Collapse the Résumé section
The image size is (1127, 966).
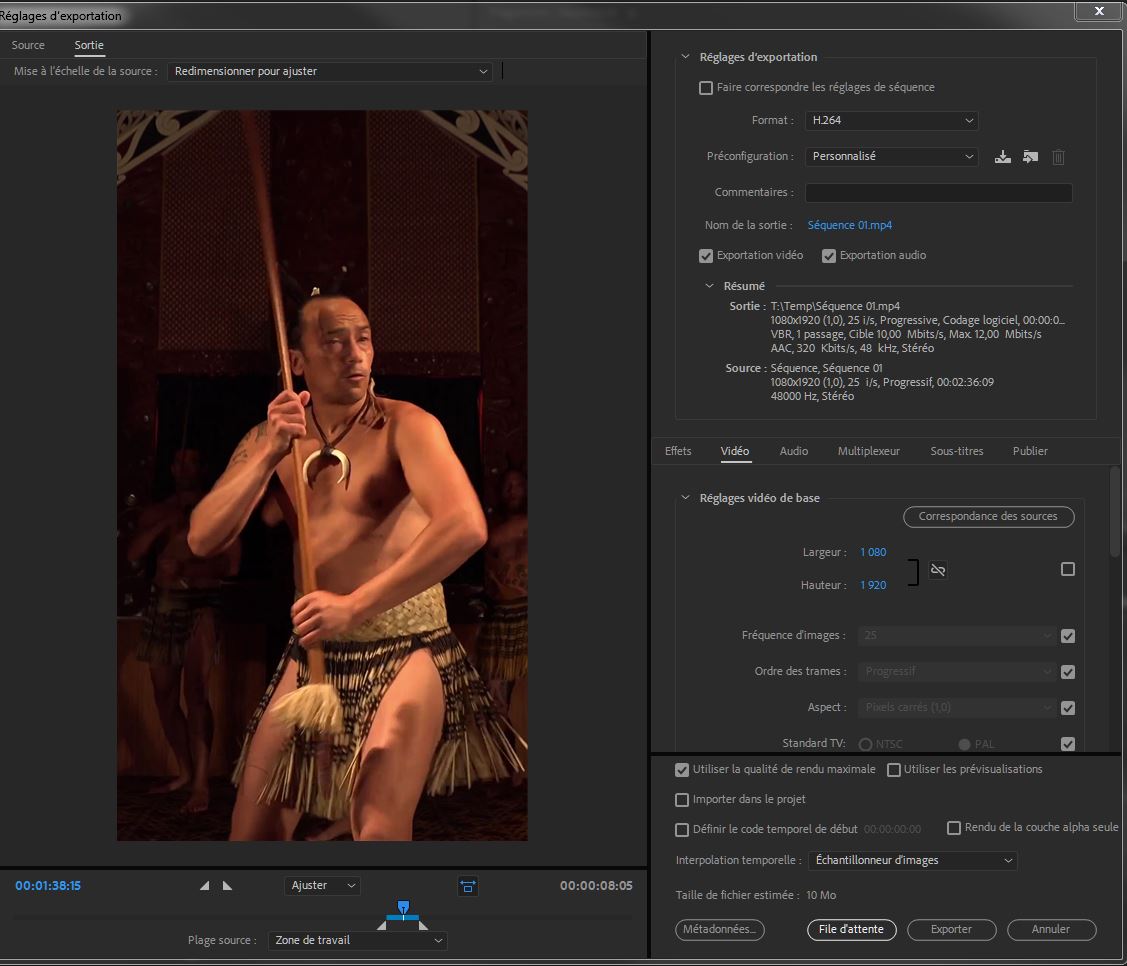(x=710, y=287)
